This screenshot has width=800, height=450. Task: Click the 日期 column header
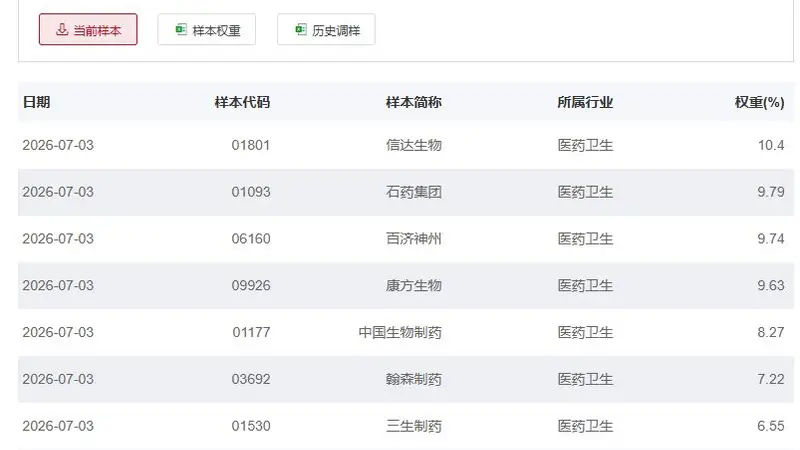(36, 102)
